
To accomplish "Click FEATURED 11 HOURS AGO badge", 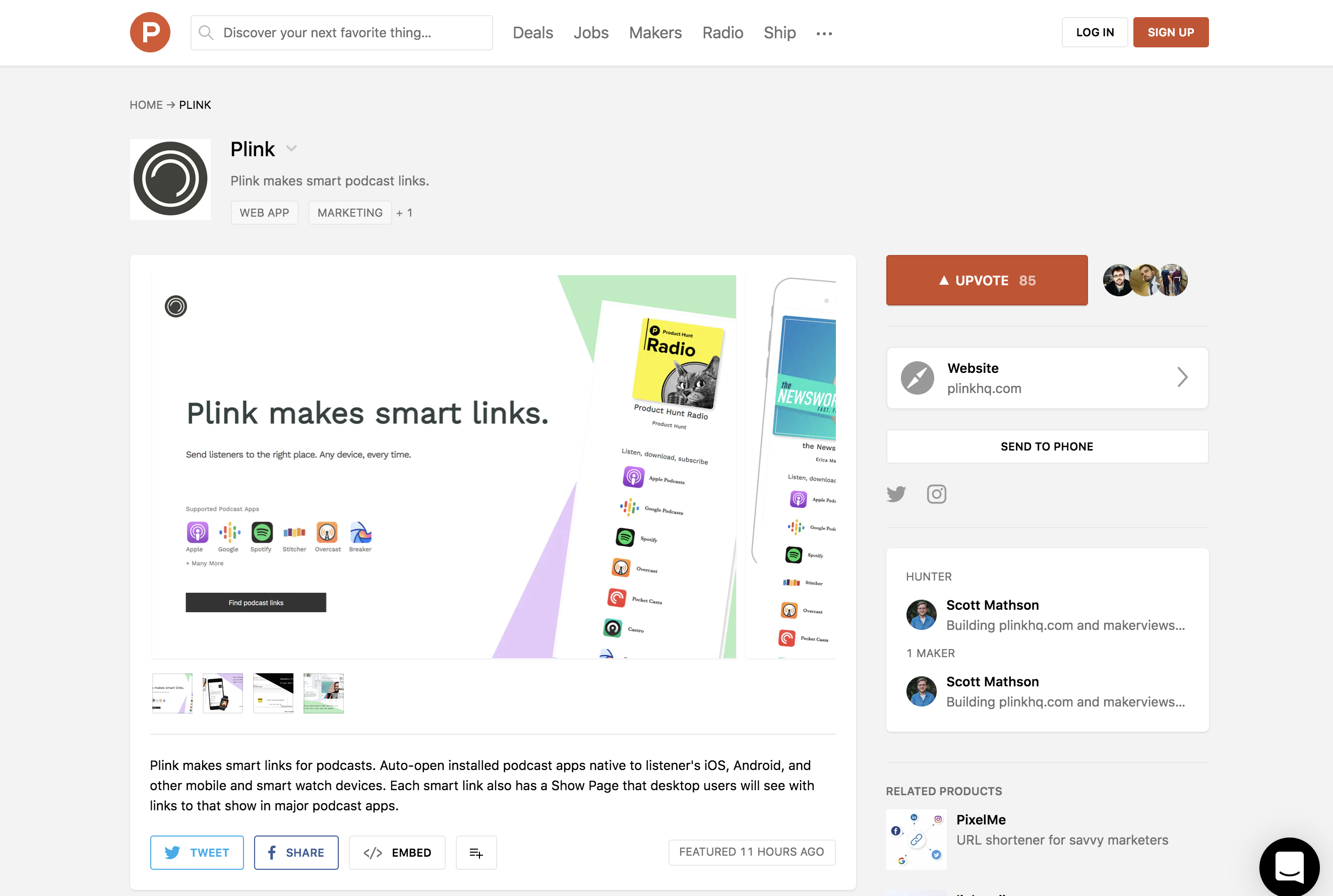I will click(x=752, y=852).
